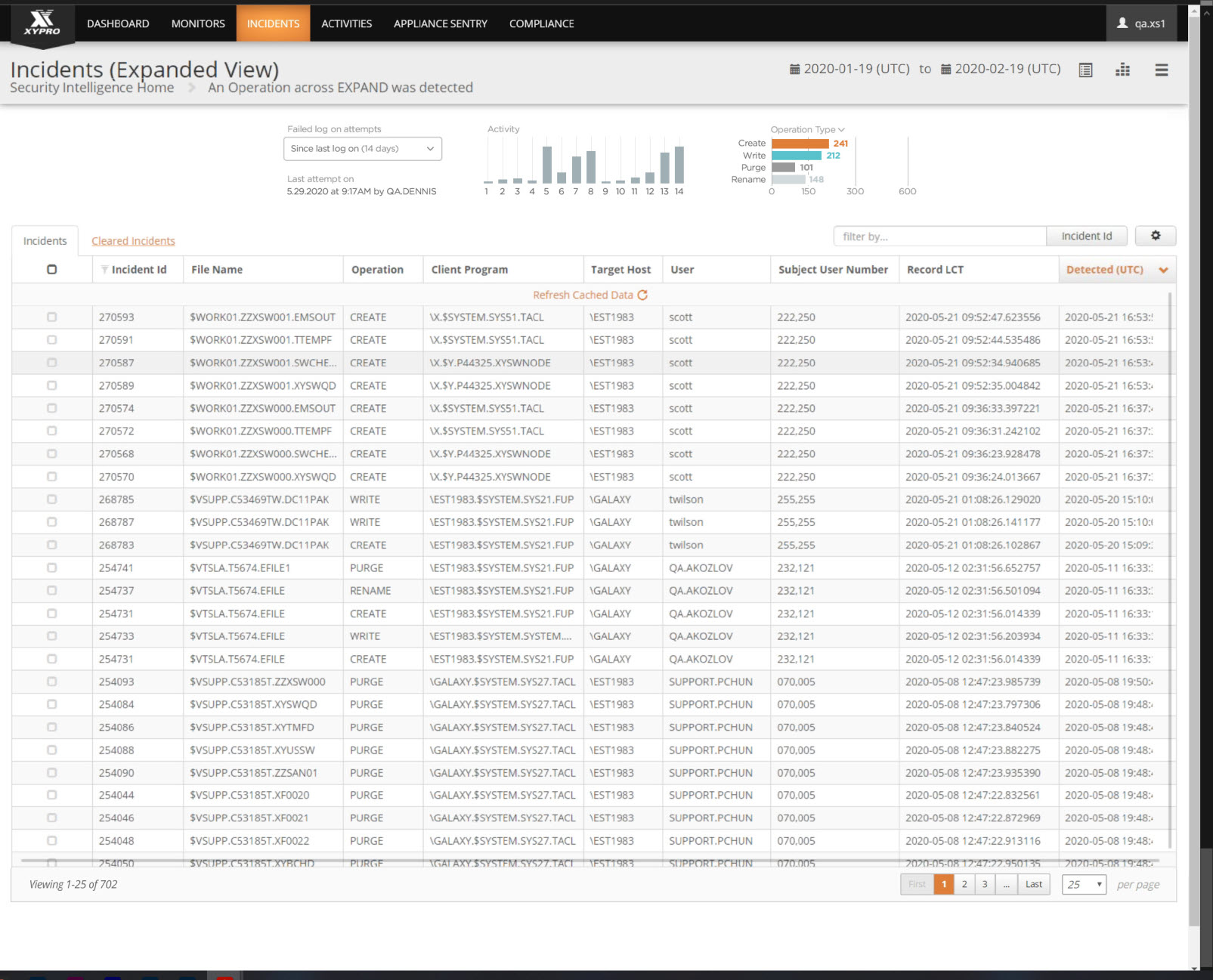
Task: Select all incidents header checkbox
Action: (51, 269)
